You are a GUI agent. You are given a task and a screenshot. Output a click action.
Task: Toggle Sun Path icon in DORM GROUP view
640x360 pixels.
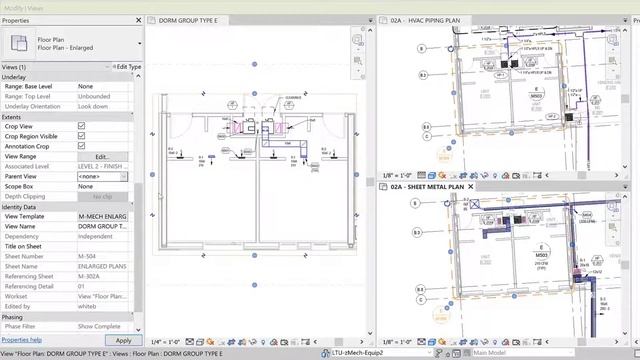[x=211, y=342]
